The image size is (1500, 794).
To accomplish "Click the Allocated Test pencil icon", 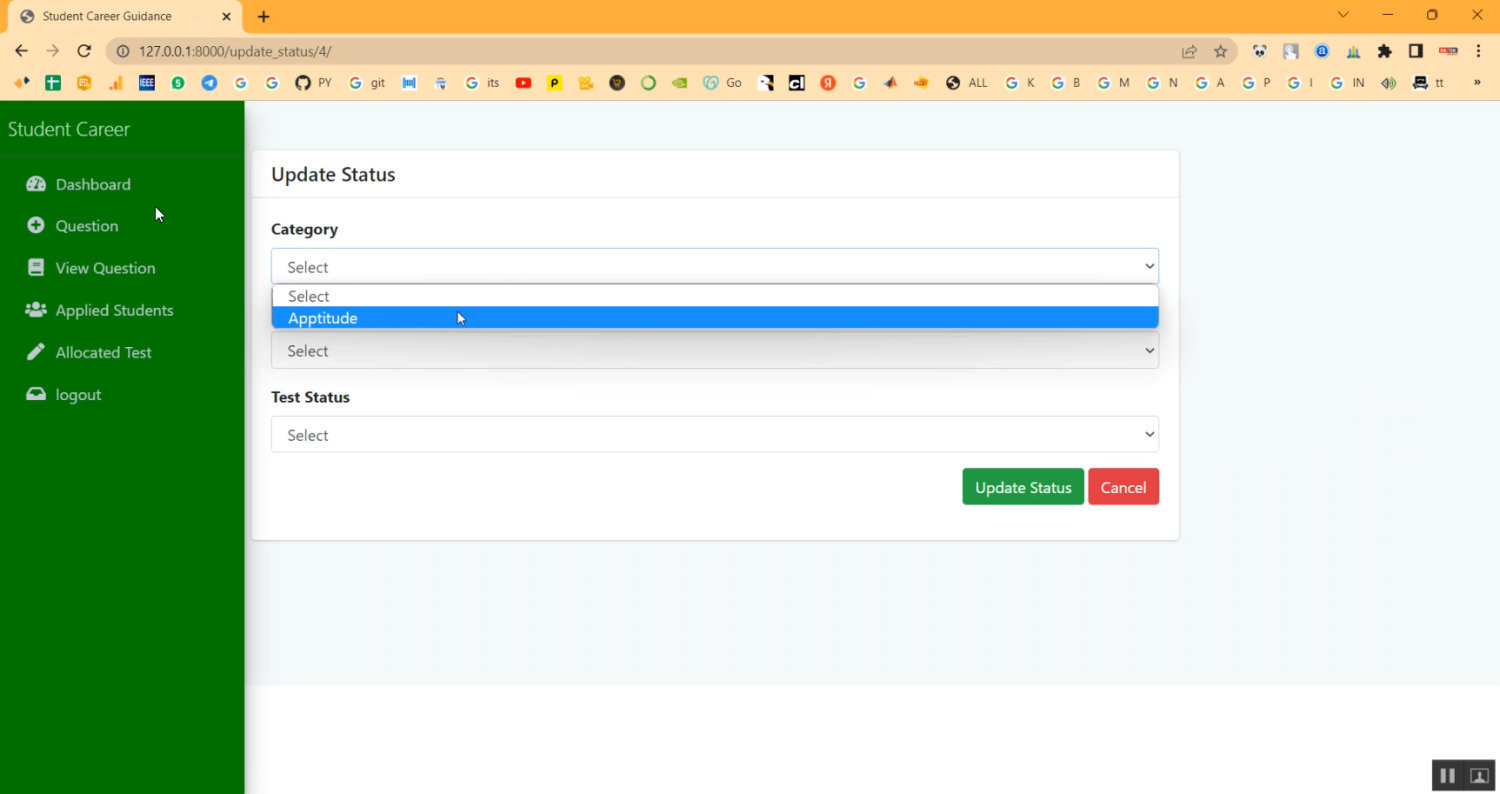I will point(36,352).
